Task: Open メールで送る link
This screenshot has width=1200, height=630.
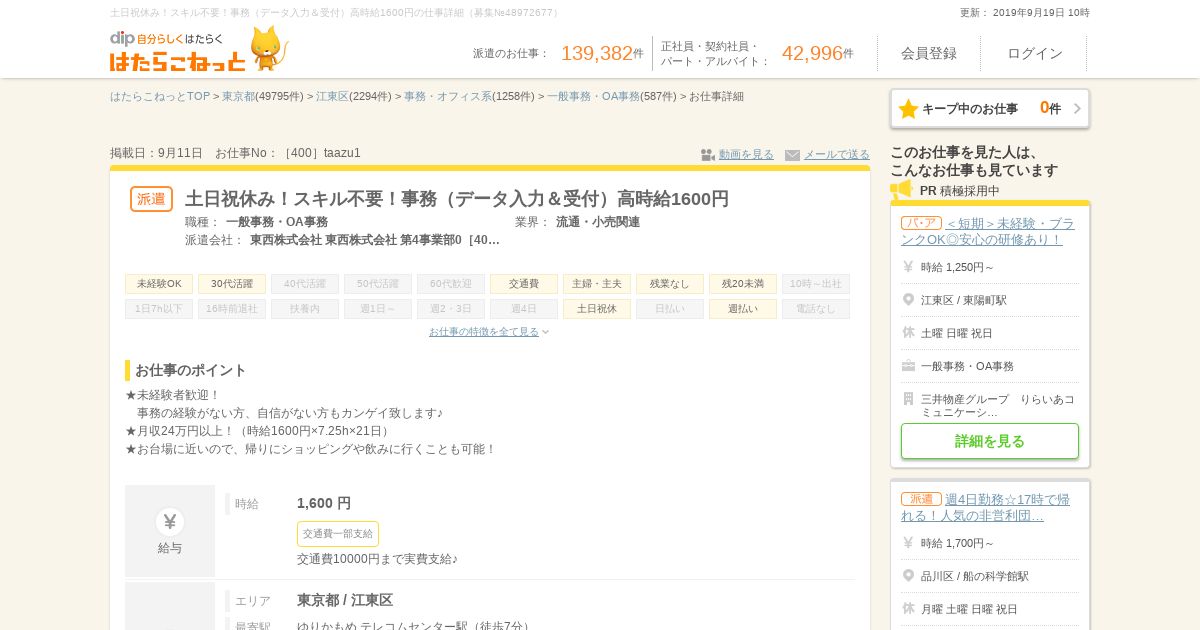Action: coord(837,155)
